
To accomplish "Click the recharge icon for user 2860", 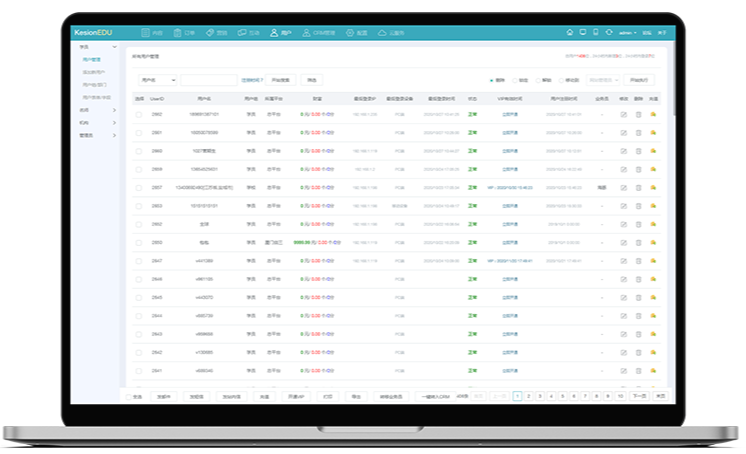I will point(653,151).
